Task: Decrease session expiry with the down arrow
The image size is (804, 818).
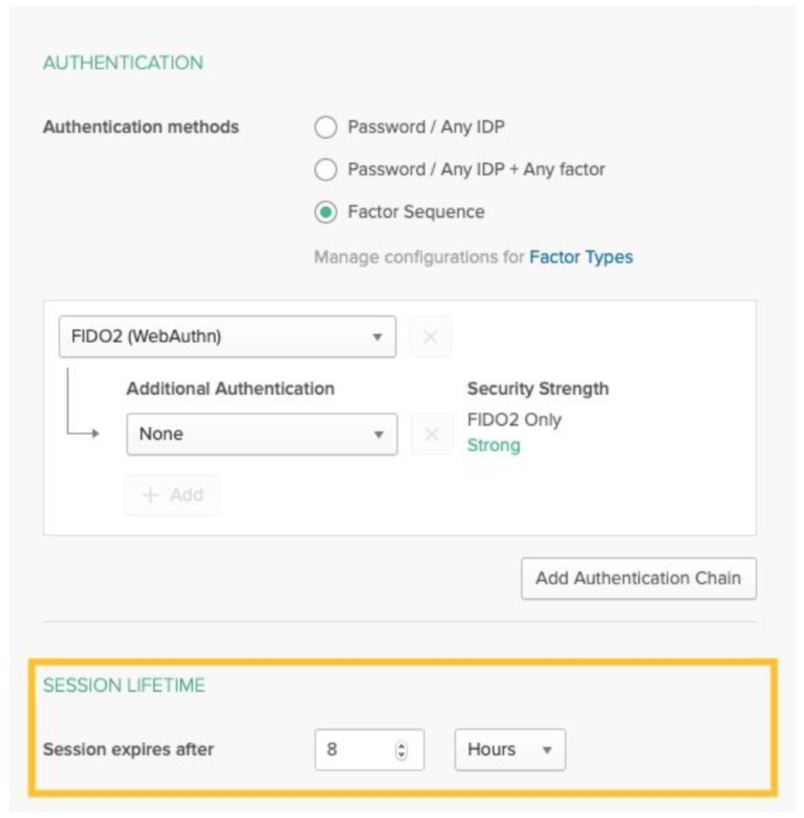Action: (402, 755)
